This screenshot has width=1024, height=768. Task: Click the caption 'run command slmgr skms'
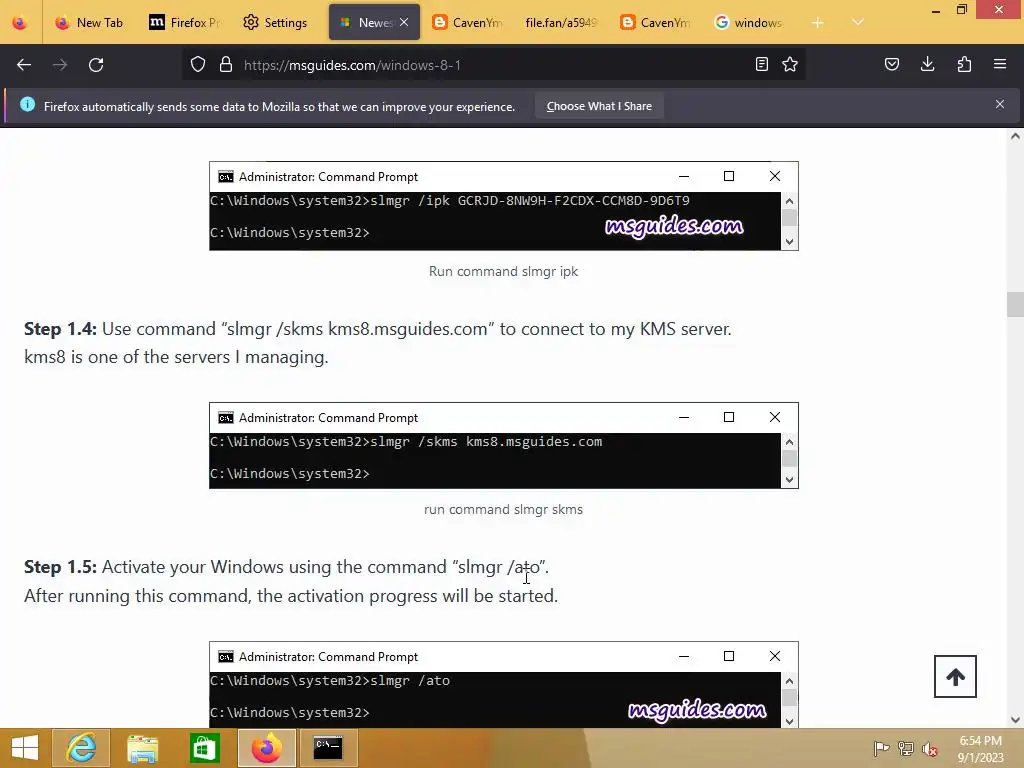tap(504, 509)
